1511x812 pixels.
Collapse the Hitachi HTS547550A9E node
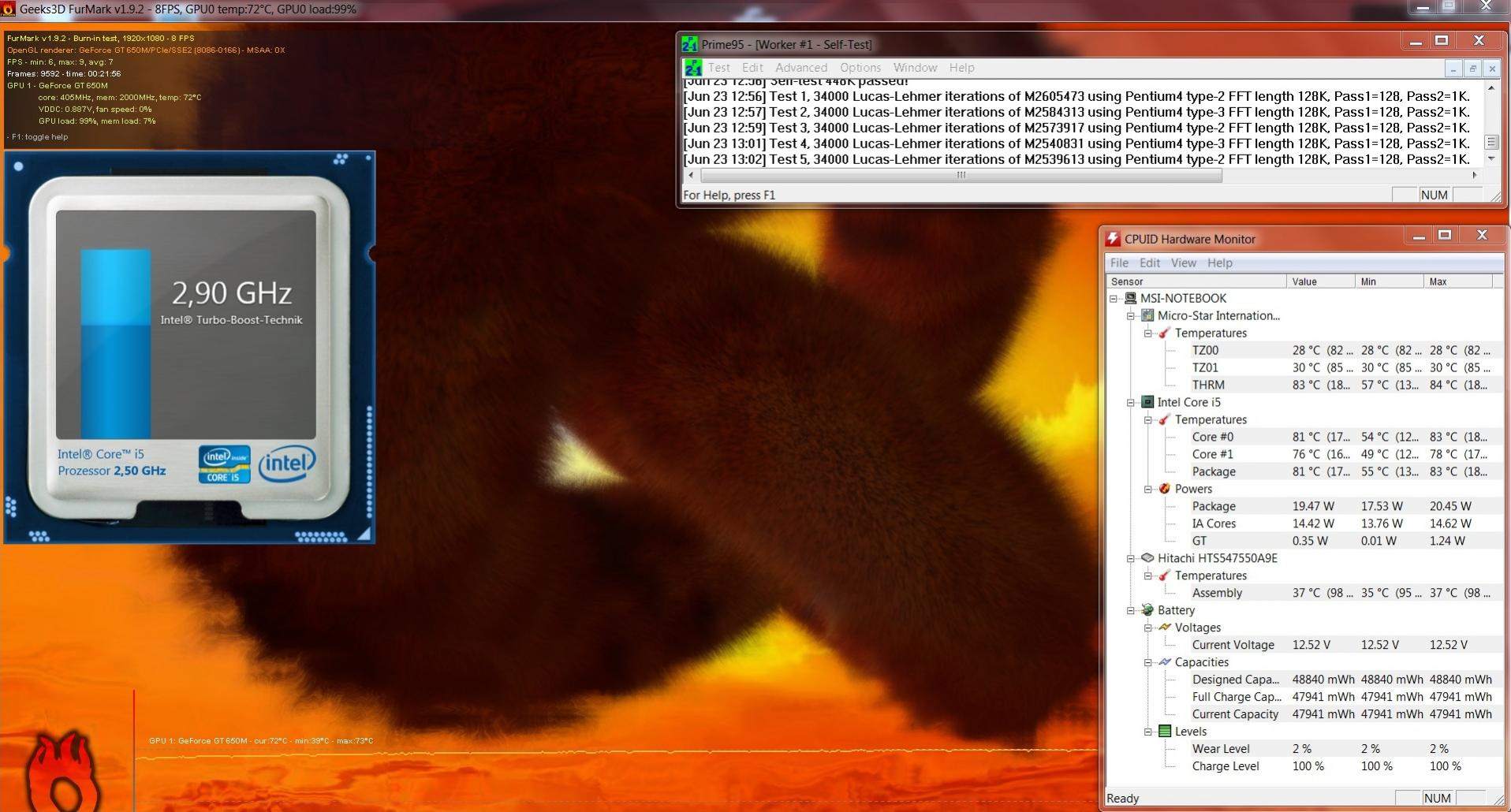click(x=1131, y=559)
